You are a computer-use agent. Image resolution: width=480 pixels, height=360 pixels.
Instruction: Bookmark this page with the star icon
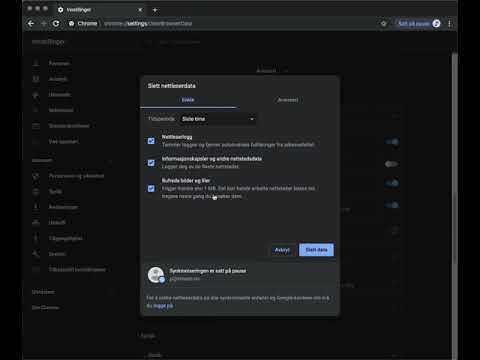384,24
